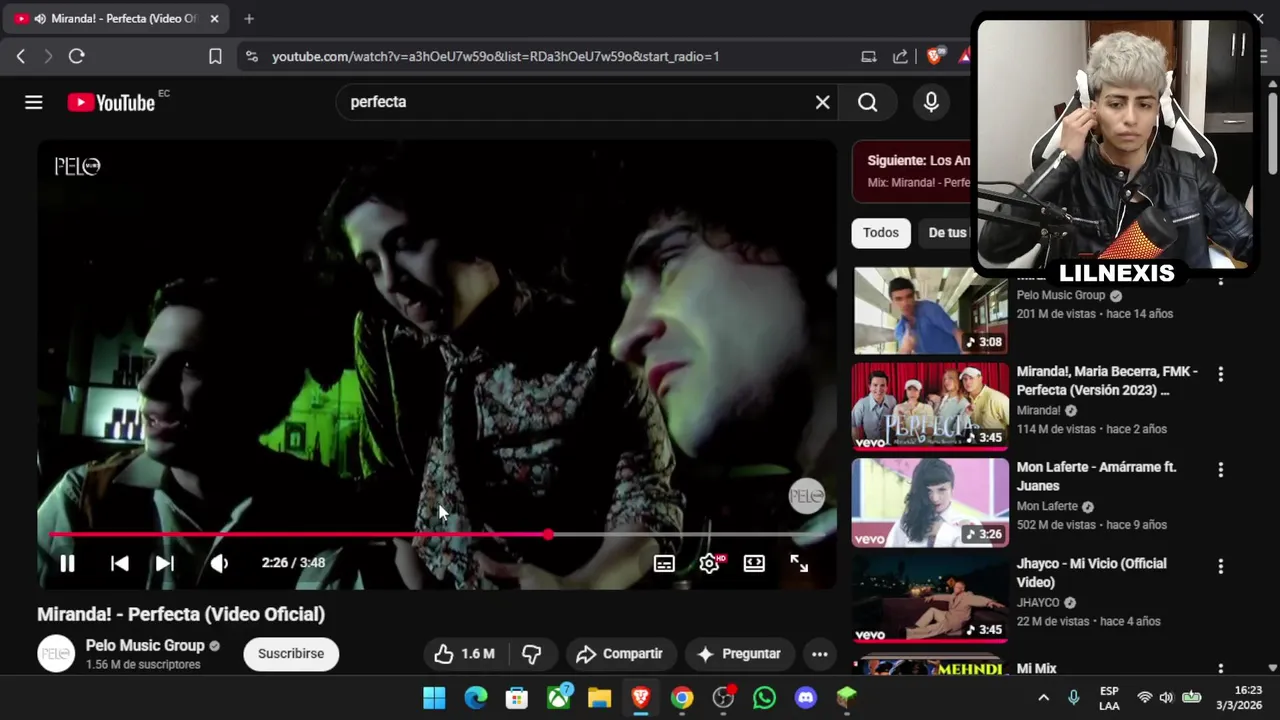Open Brave Shields icon
This screenshot has height=720, width=1280.
coord(935,57)
